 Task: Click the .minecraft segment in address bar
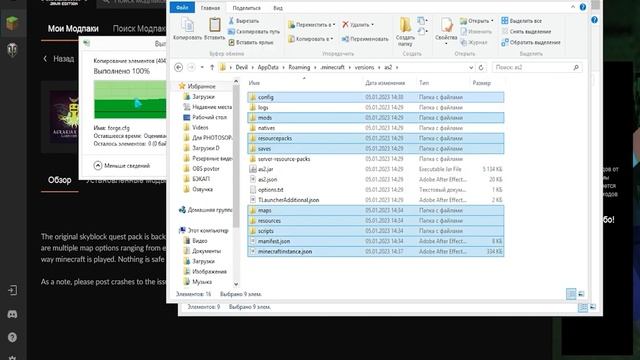pyautogui.click(x=333, y=67)
